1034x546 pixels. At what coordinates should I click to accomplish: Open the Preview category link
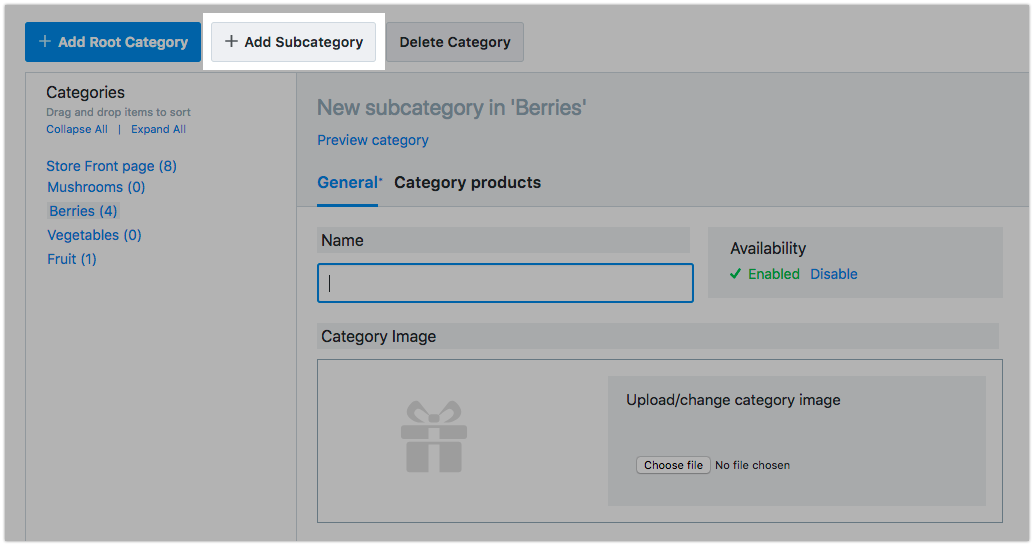pos(372,140)
